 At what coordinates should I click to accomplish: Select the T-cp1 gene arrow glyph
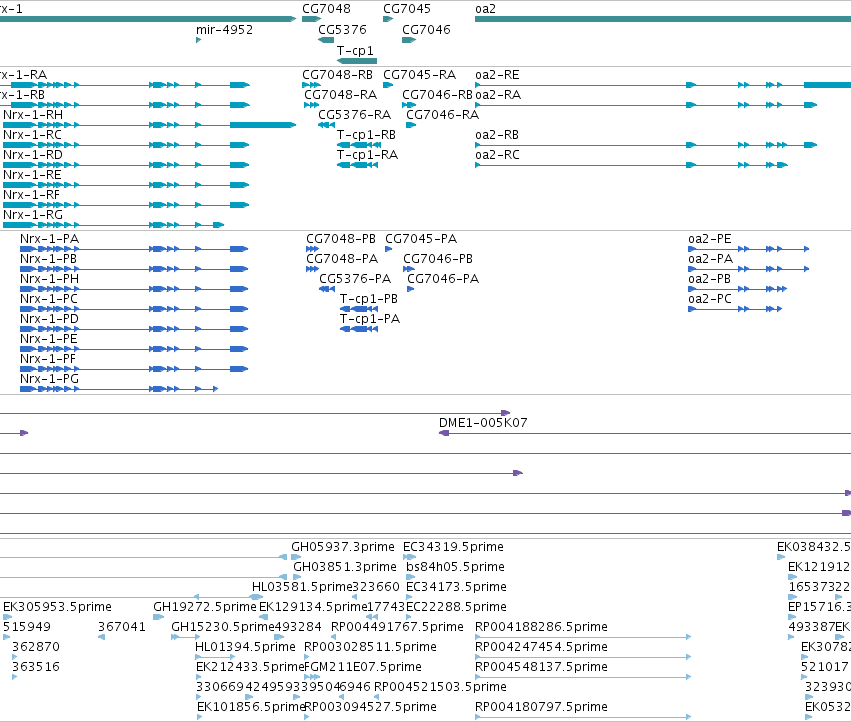(357, 61)
